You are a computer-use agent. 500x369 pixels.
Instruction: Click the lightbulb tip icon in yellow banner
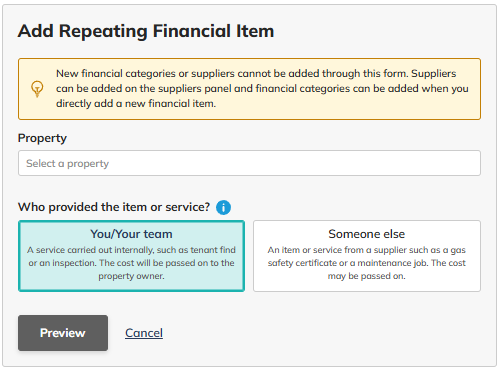(x=37, y=89)
